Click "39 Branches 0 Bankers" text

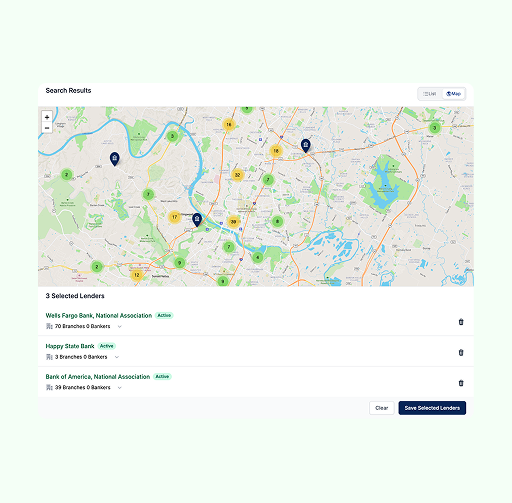click(x=82, y=388)
